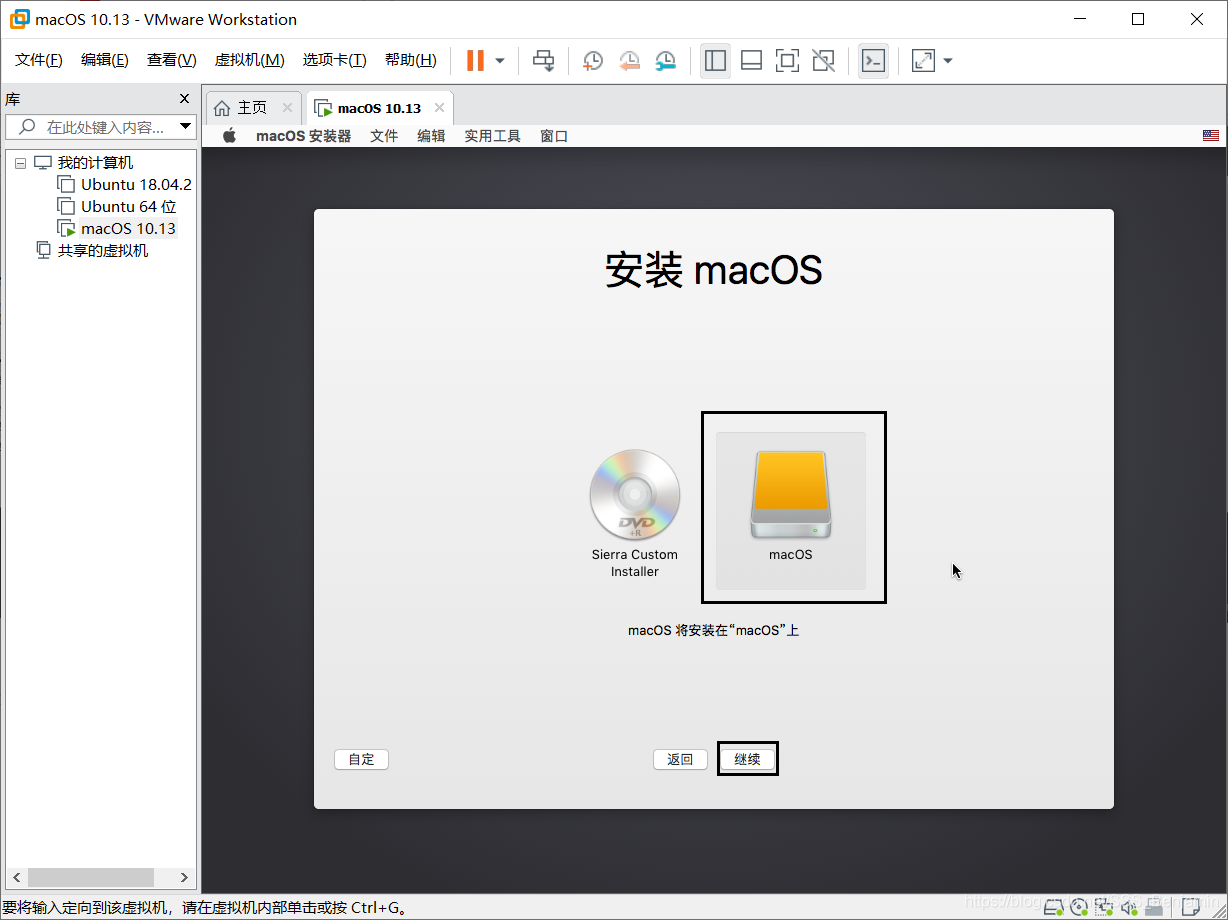Image resolution: width=1228 pixels, height=920 pixels.
Task: Open the power options dropdown next to pause
Action: tap(500, 61)
